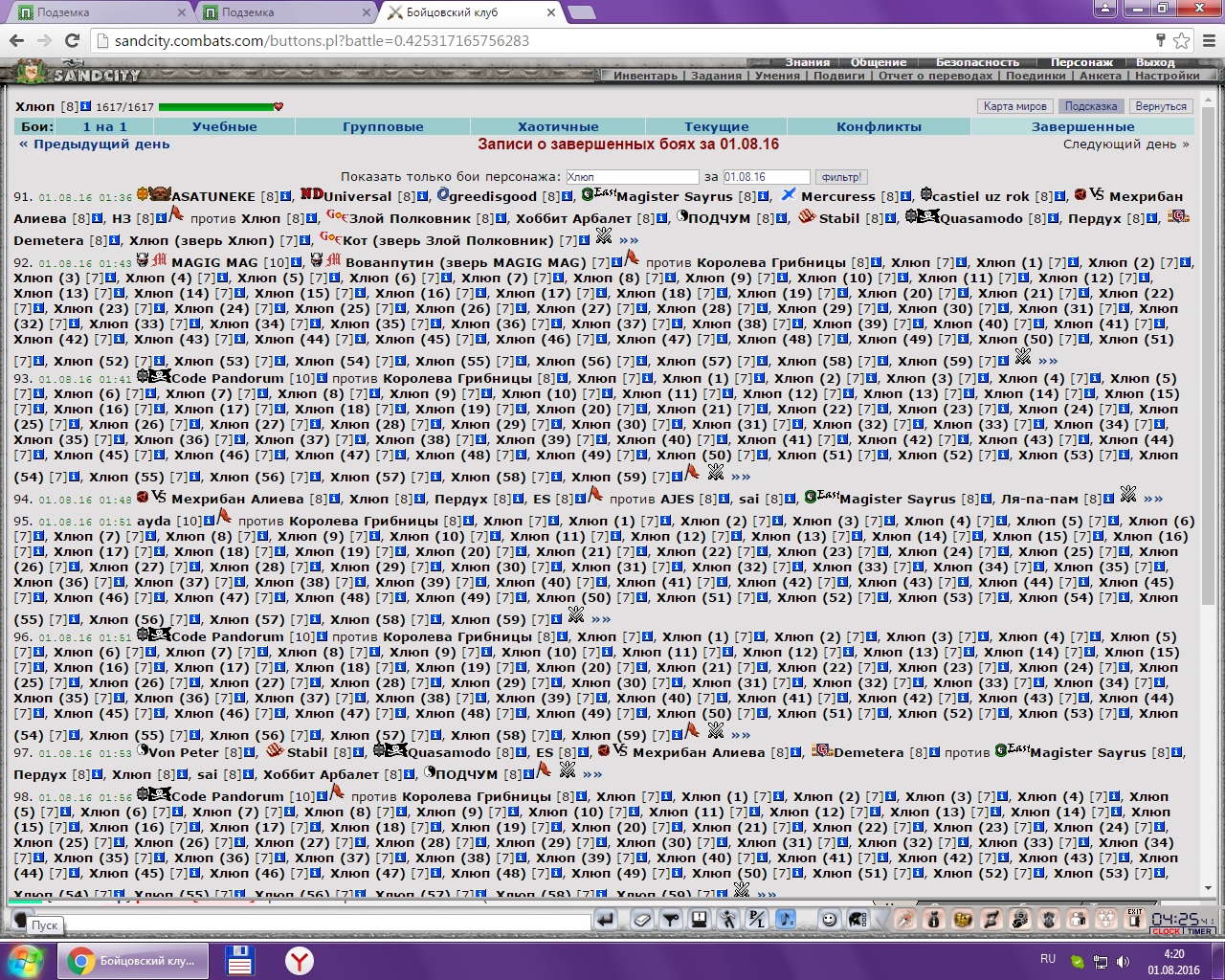Click the TIMER label under the clock
Screen dimensions: 1225x980
point(1199,931)
